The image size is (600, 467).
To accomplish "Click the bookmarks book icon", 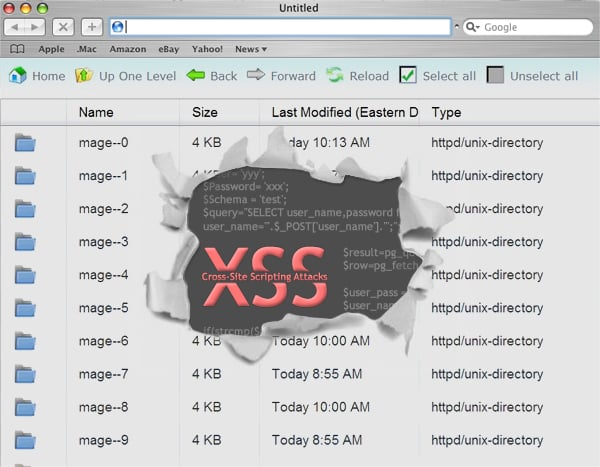I will click(x=17, y=49).
